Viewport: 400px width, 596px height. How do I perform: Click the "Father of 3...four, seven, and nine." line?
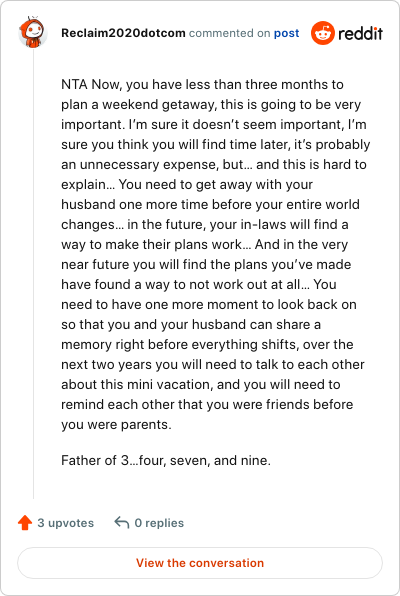click(166, 460)
